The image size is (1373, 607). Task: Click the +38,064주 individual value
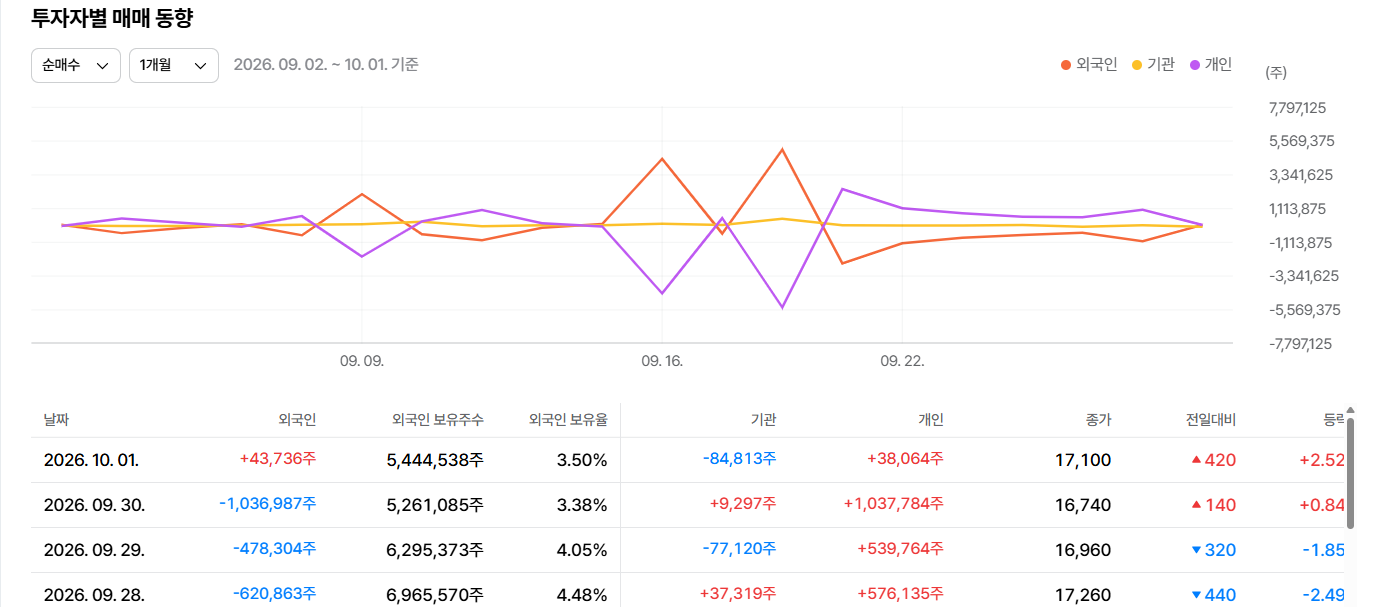(x=905, y=458)
